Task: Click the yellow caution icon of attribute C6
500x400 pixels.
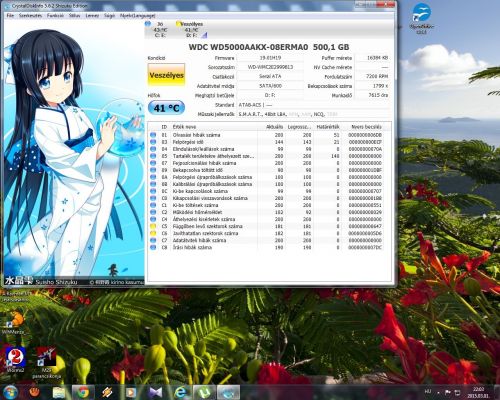Action: pos(153,233)
